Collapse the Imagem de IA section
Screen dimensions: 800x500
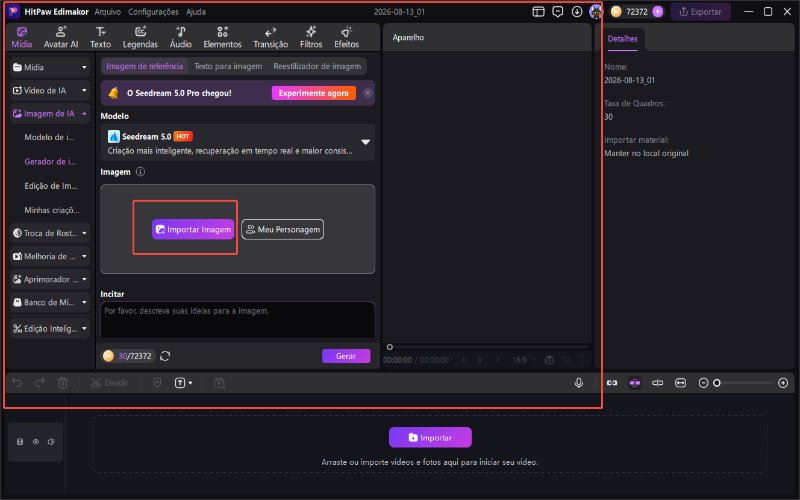point(49,114)
